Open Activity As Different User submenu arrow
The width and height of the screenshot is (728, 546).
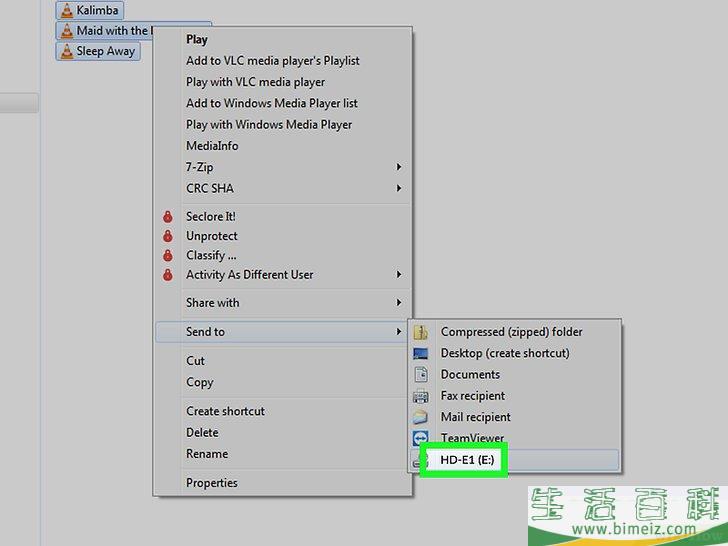(399, 275)
